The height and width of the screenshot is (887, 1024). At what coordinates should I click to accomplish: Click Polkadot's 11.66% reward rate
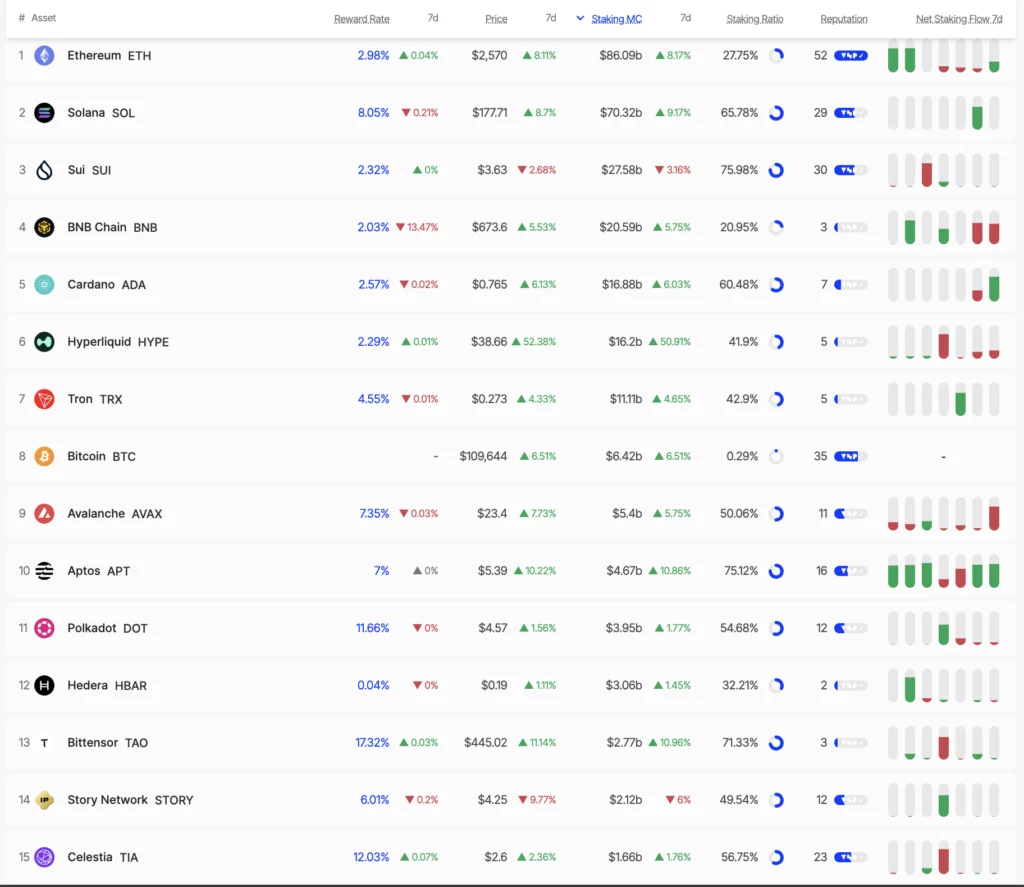tap(372, 628)
